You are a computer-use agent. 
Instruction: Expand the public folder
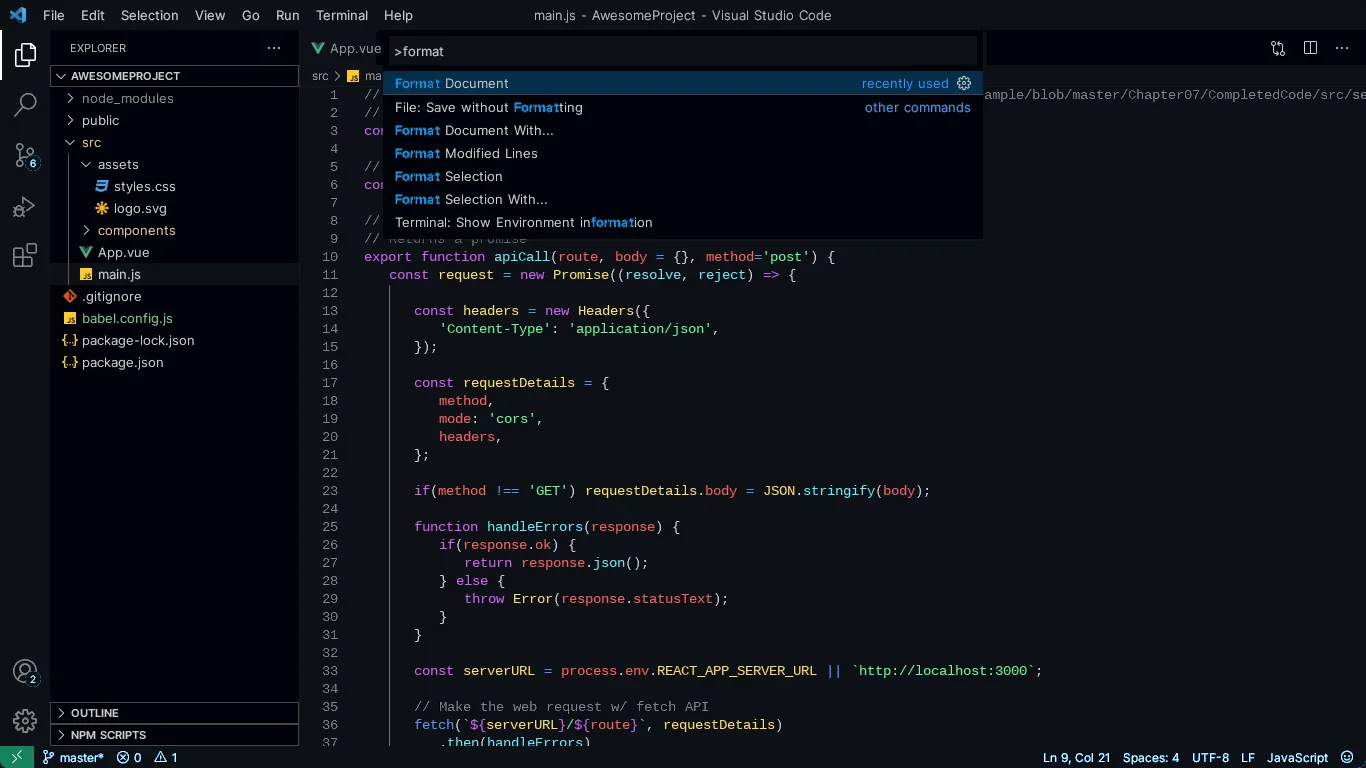[175, 120]
